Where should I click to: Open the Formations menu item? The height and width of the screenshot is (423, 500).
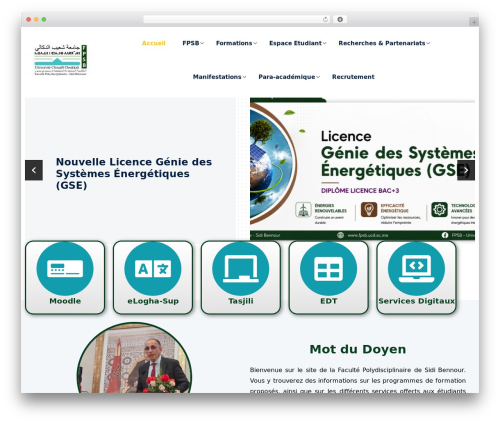point(234,43)
